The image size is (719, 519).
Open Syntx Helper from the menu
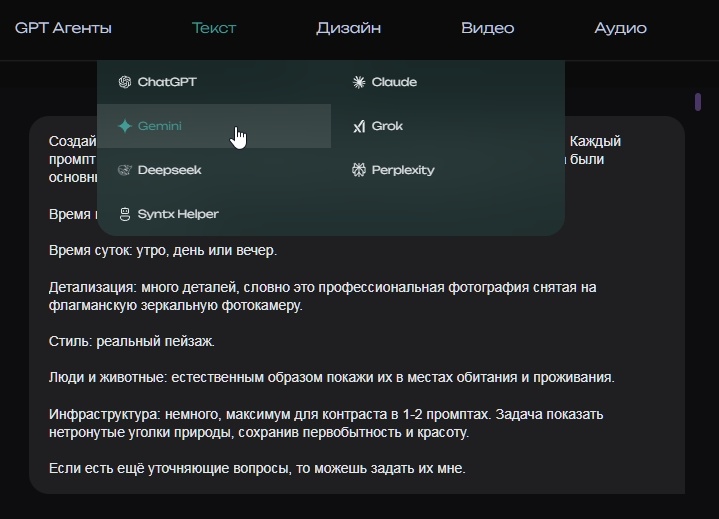click(x=214, y=214)
